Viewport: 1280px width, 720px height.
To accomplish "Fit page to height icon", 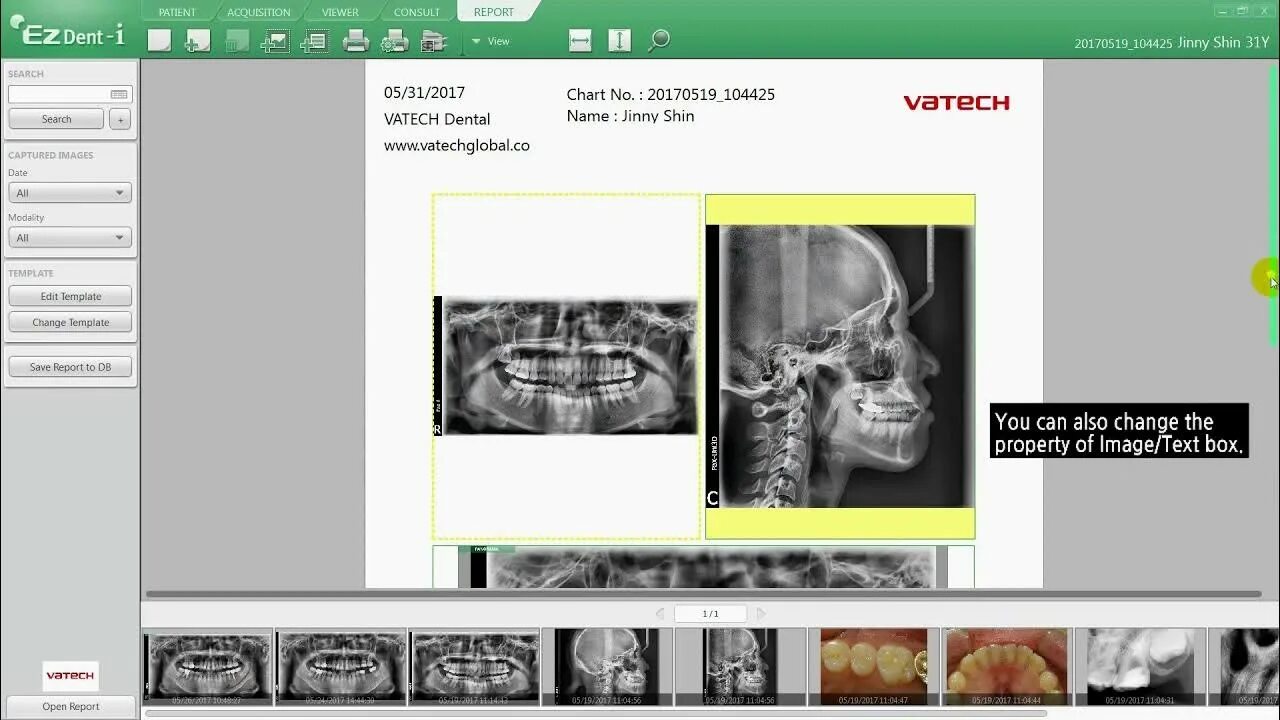I will tap(619, 40).
